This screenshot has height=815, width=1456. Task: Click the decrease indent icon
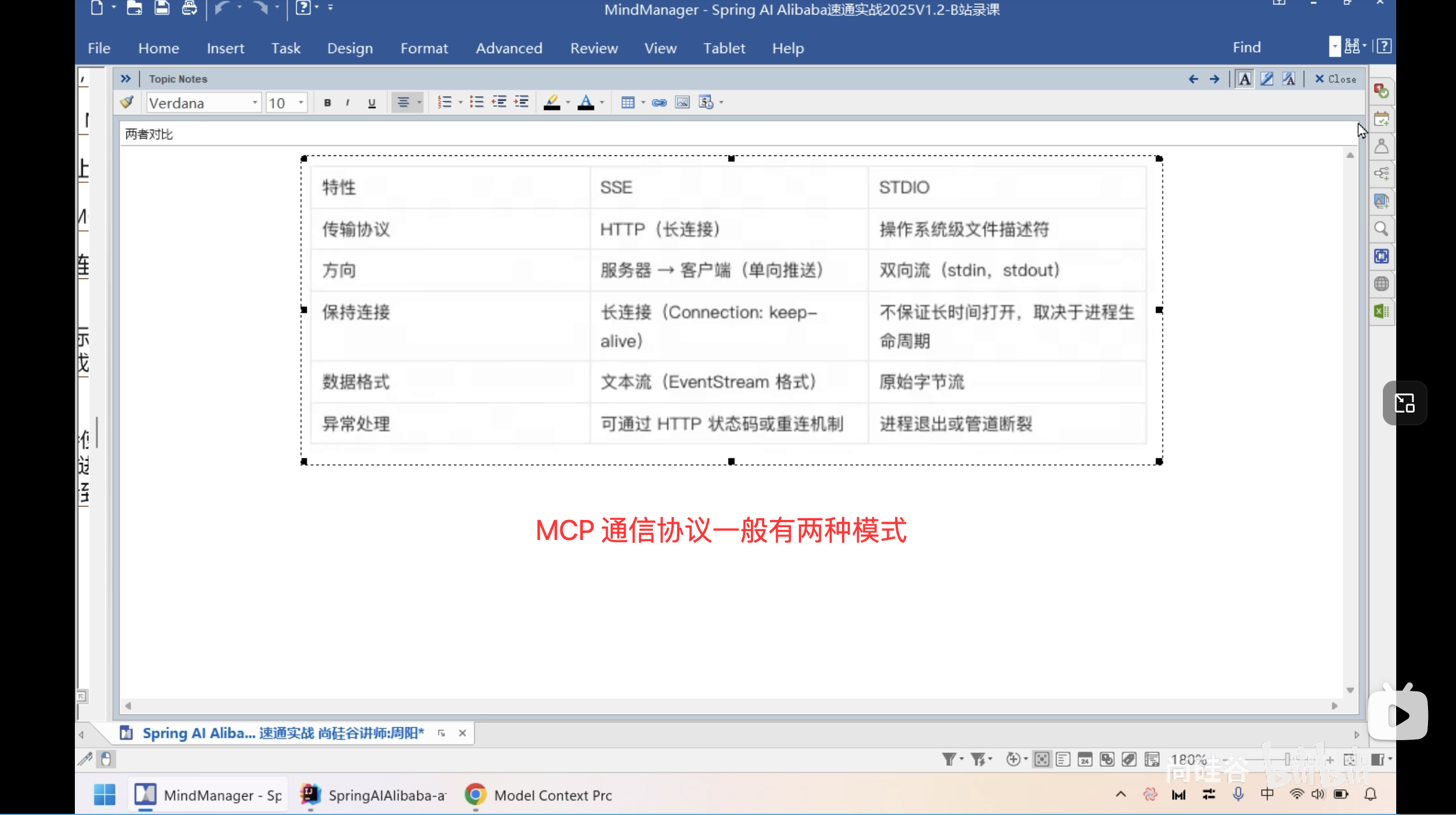(x=498, y=102)
